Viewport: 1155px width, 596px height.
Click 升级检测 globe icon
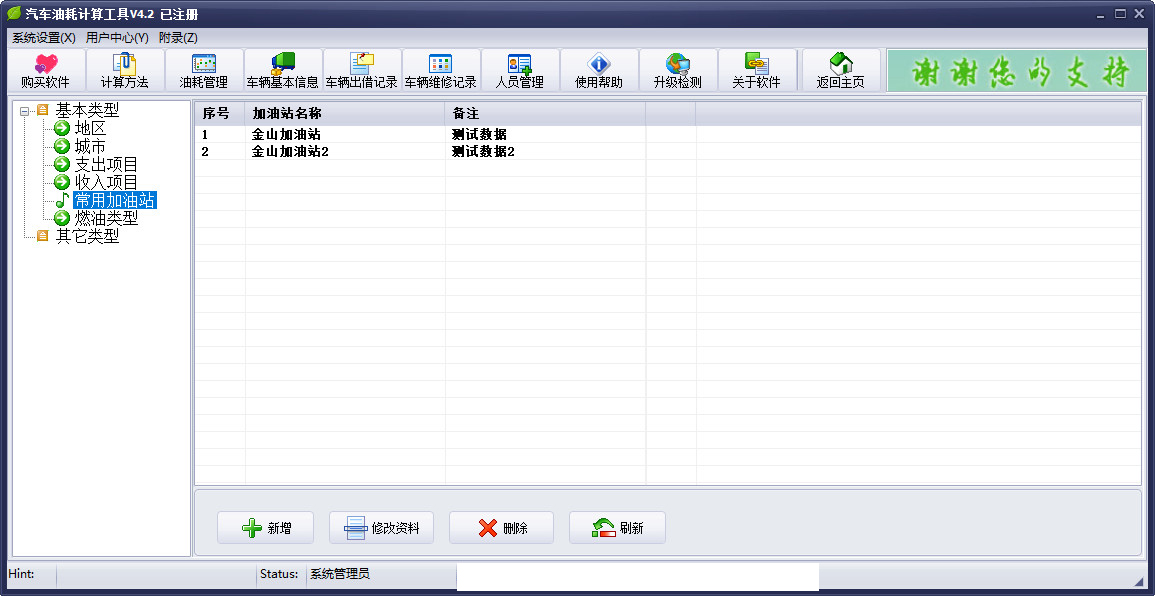(x=677, y=64)
